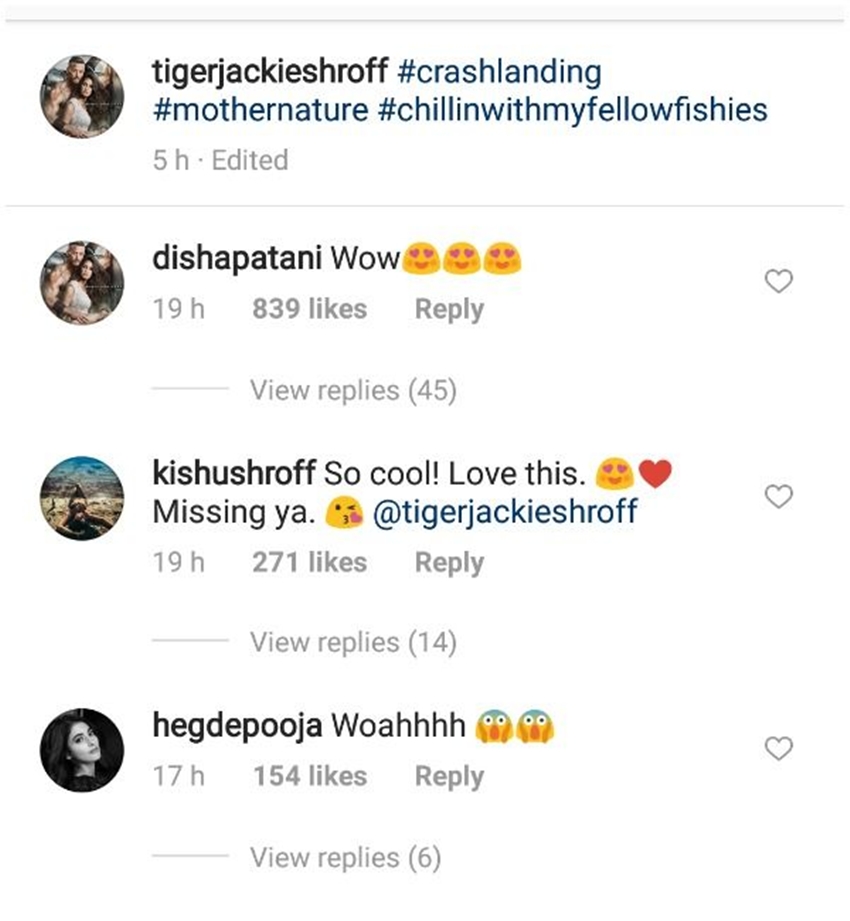The image size is (850, 921).
Task: Open dishapatani's profile avatar
Action: (82, 282)
